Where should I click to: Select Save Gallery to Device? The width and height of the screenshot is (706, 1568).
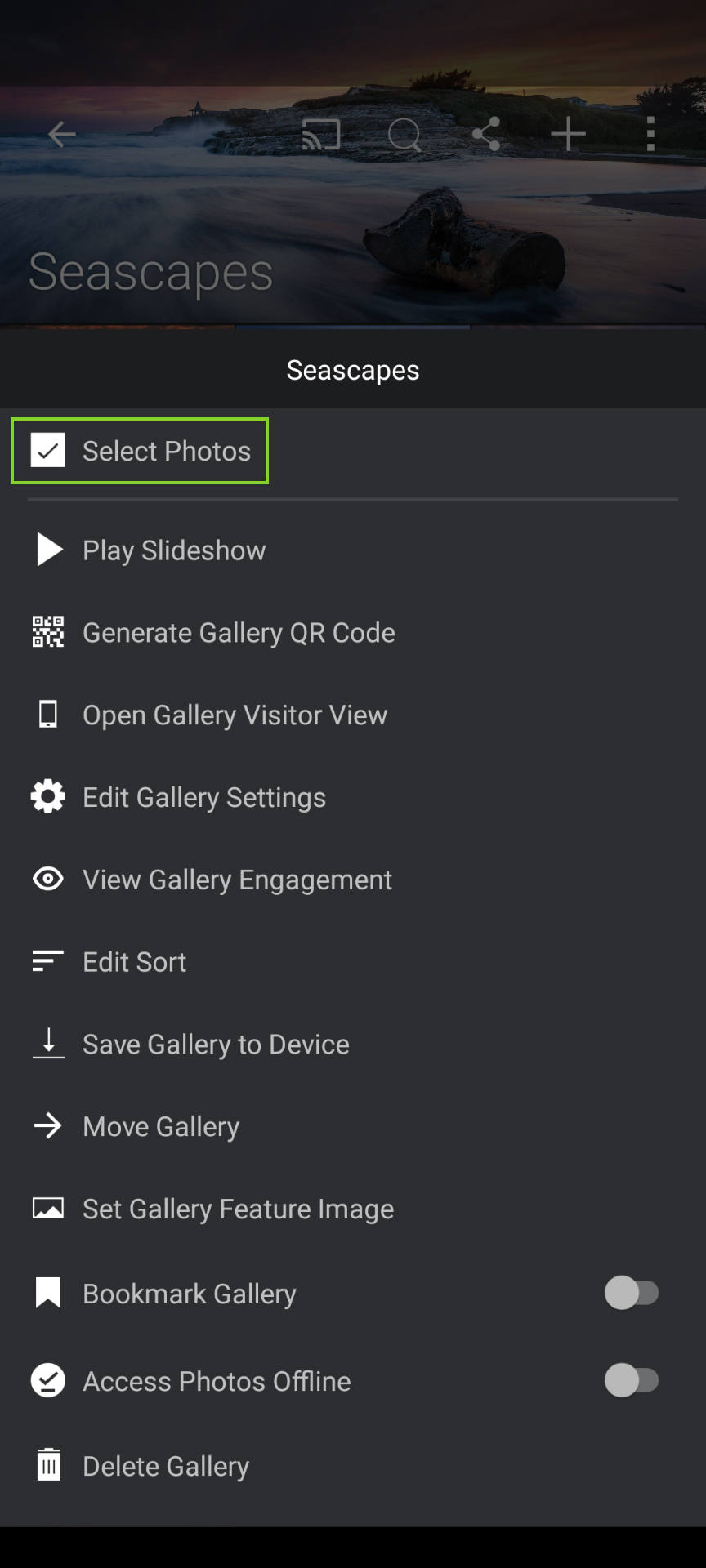click(216, 1045)
